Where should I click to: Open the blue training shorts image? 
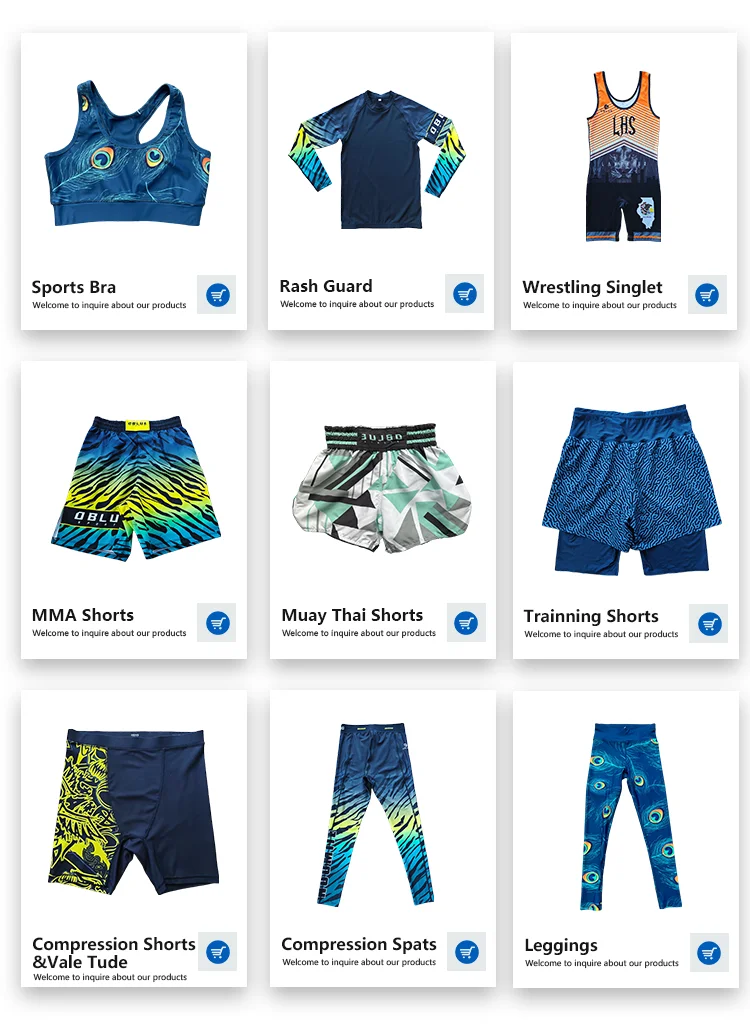click(x=631, y=490)
